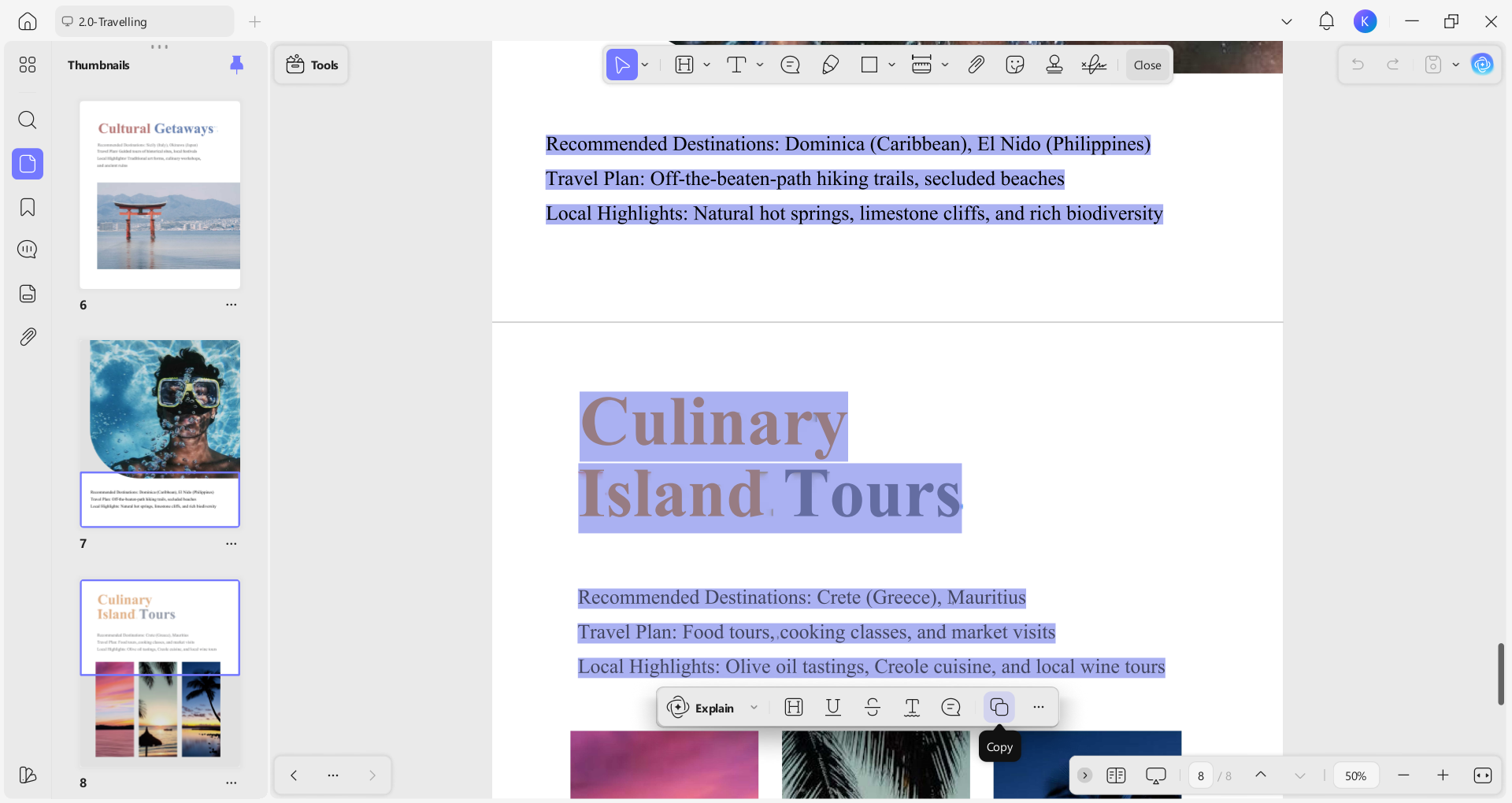Expand the Measure tool options arrow
Viewport: 1512px width, 803px height.
click(945, 65)
